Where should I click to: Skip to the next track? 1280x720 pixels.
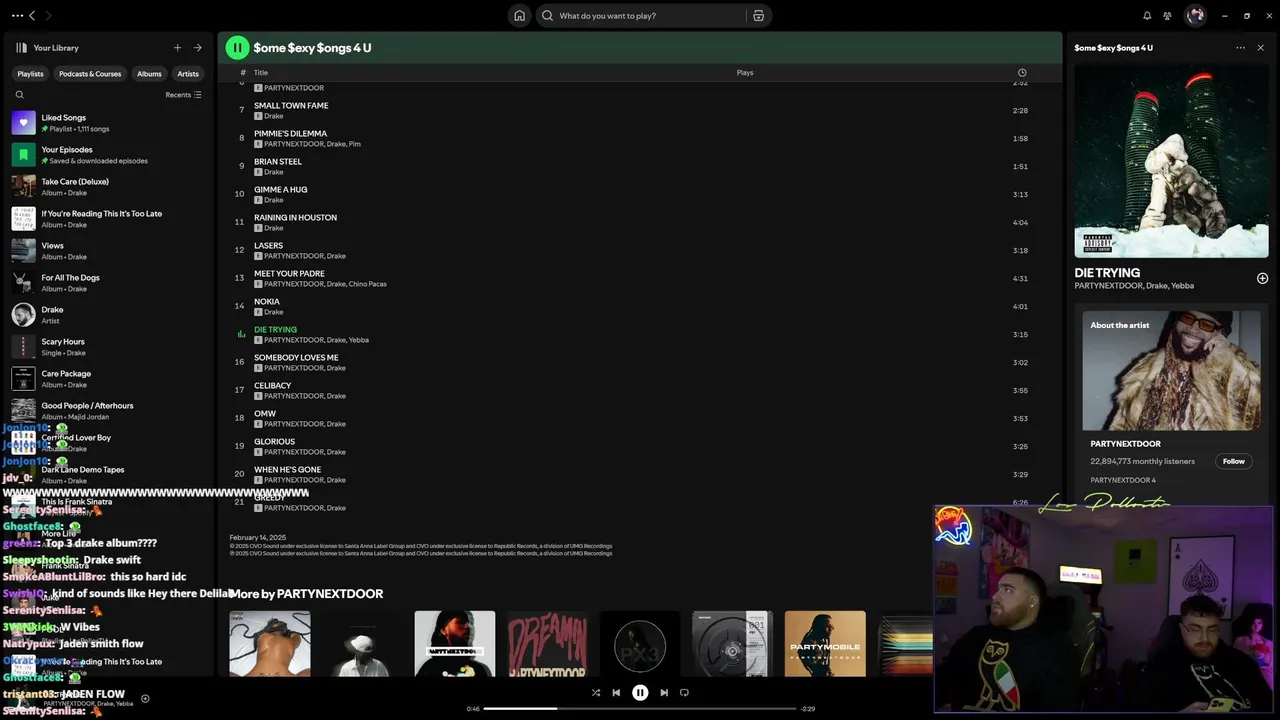coord(664,692)
